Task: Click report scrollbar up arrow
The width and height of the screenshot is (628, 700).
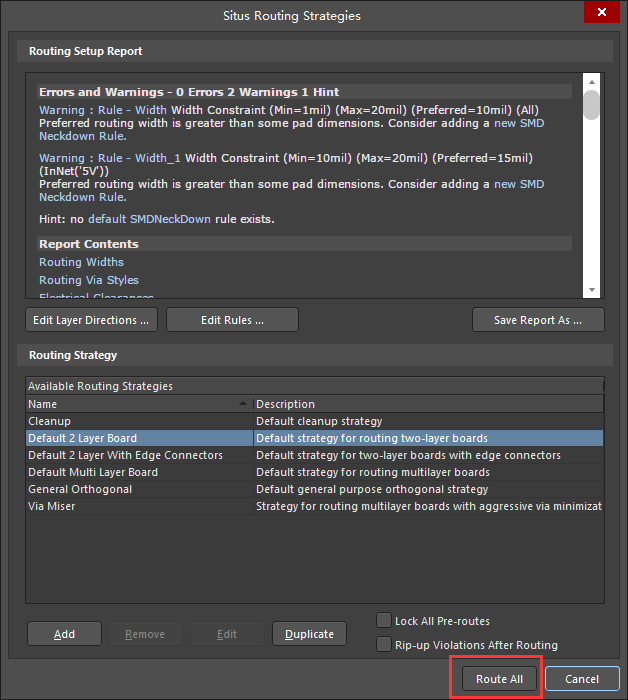Action: click(x=592, y=82)
